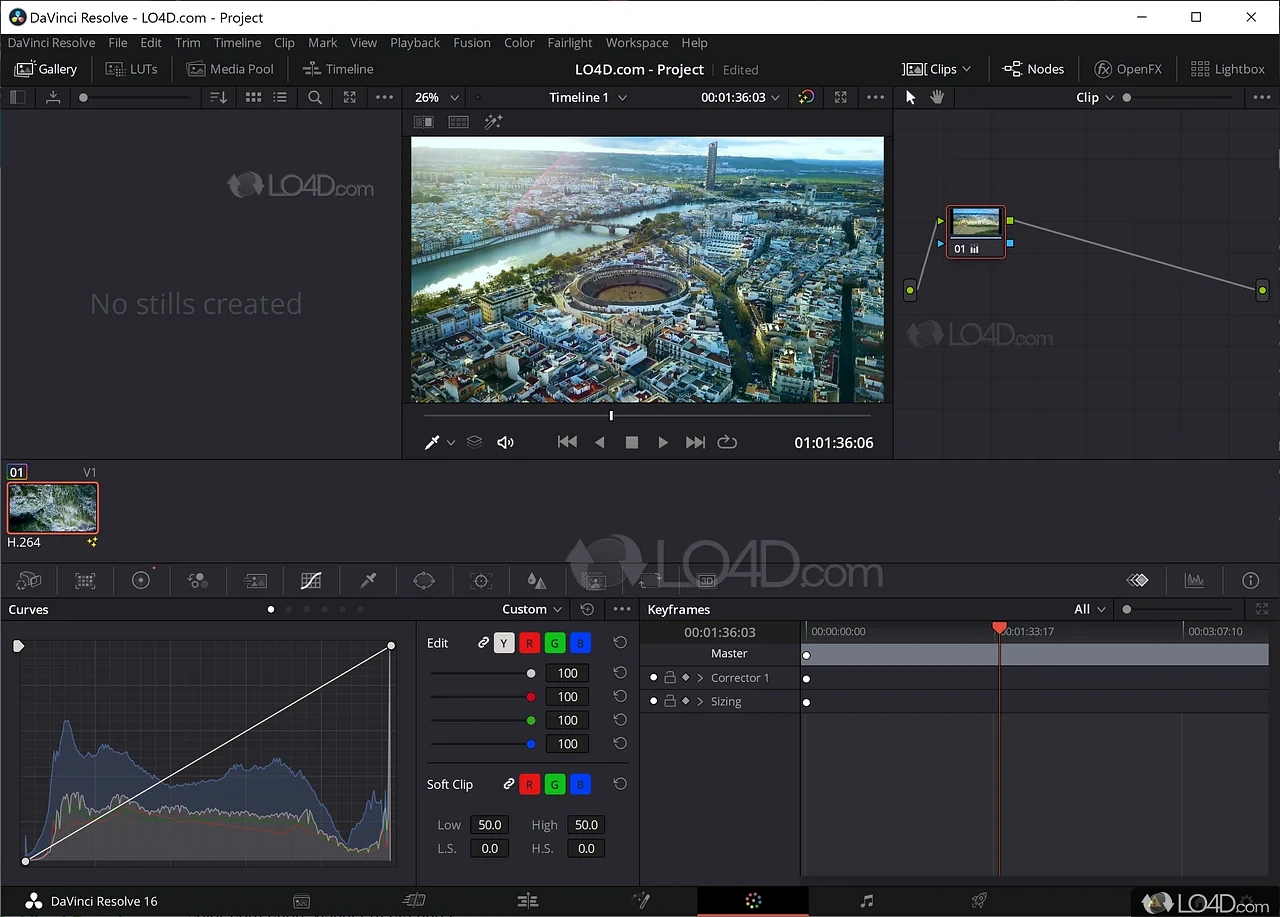Toggle the Y luminance channel button
This screenshot has width=1280, height=917.
coord(504,643)
